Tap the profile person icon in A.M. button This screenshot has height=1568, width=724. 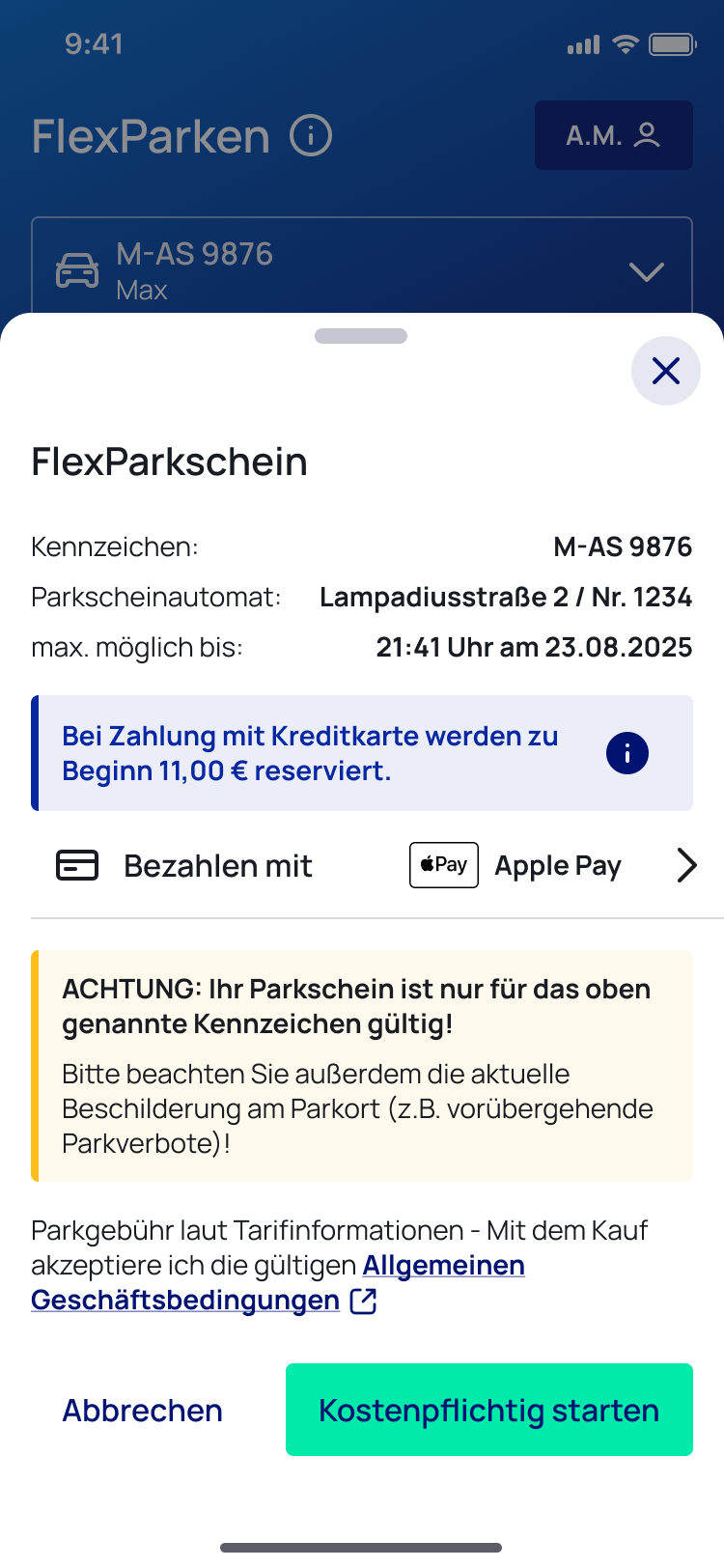coord(647,135)
